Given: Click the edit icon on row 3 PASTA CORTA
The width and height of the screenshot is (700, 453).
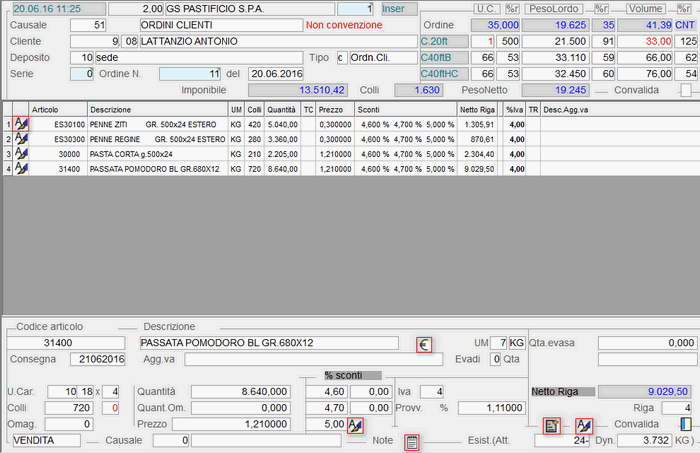Looking at the screenshot, I should [21, 154].
